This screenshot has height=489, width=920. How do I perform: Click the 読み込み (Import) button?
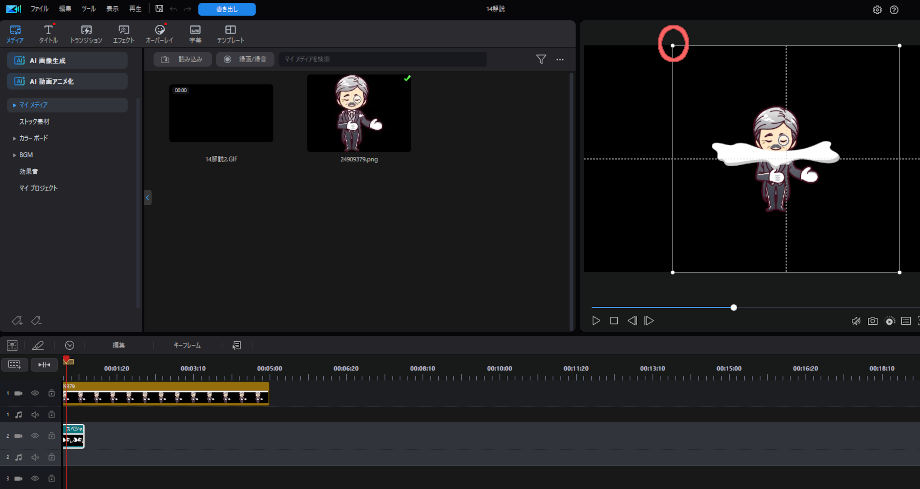click(x=183, y=60)
